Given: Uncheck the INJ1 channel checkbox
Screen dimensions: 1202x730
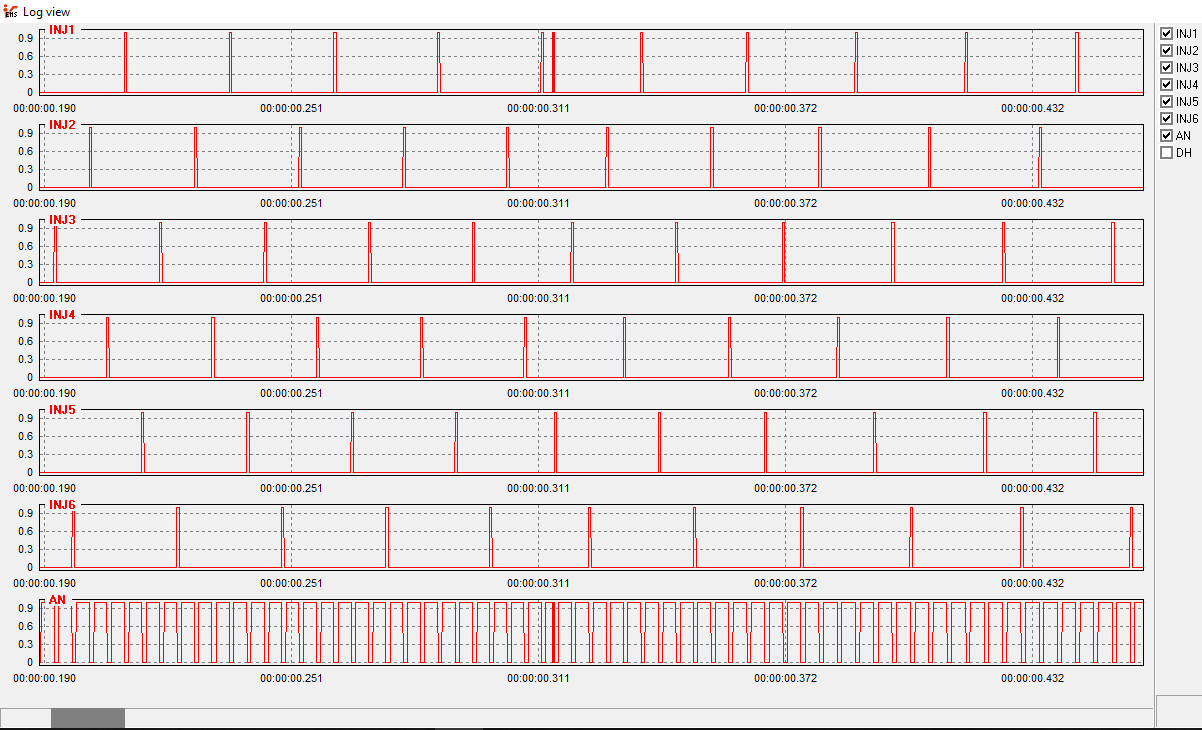Looking at the screenshot, I should coord(1166,33).
